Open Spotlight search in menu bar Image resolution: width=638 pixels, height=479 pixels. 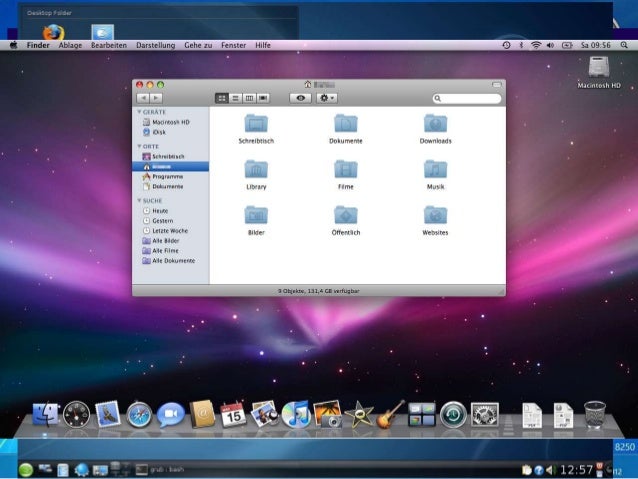click(x=624, y=45)
